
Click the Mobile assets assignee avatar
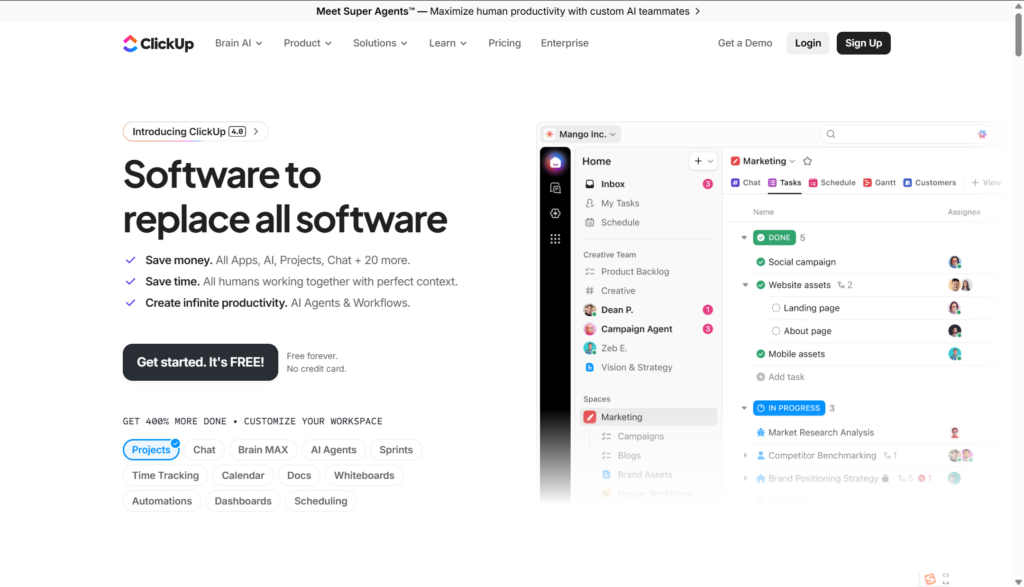(955, 354)
